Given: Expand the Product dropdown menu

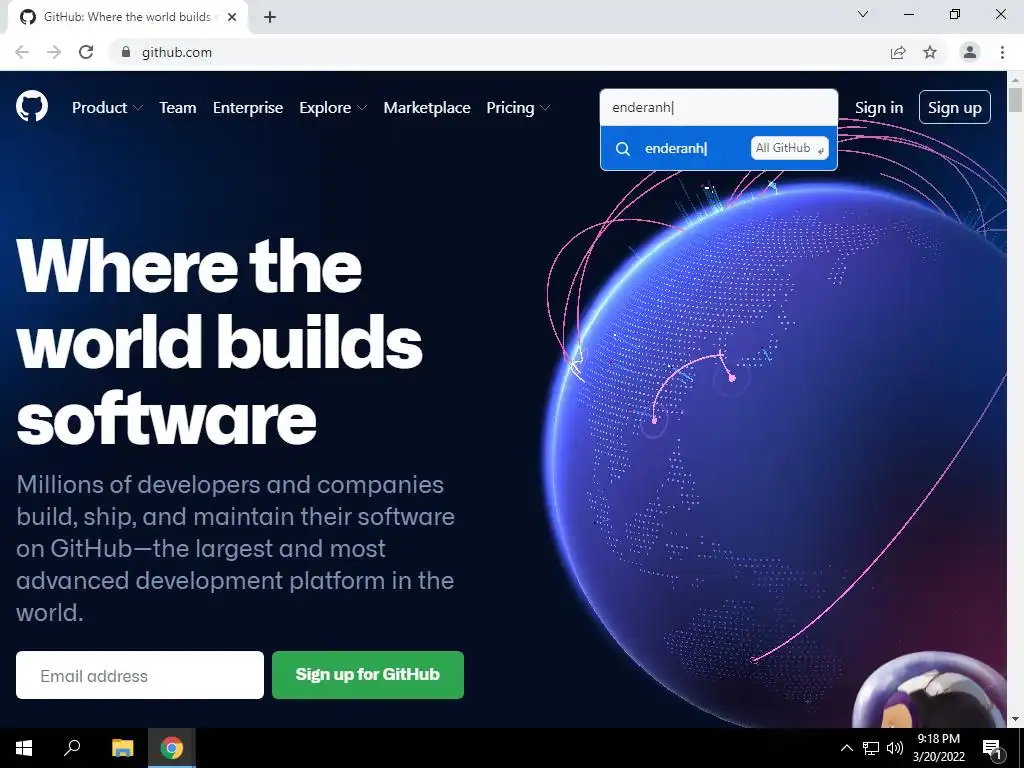Looking at the screenshot, I should (107, 108).
